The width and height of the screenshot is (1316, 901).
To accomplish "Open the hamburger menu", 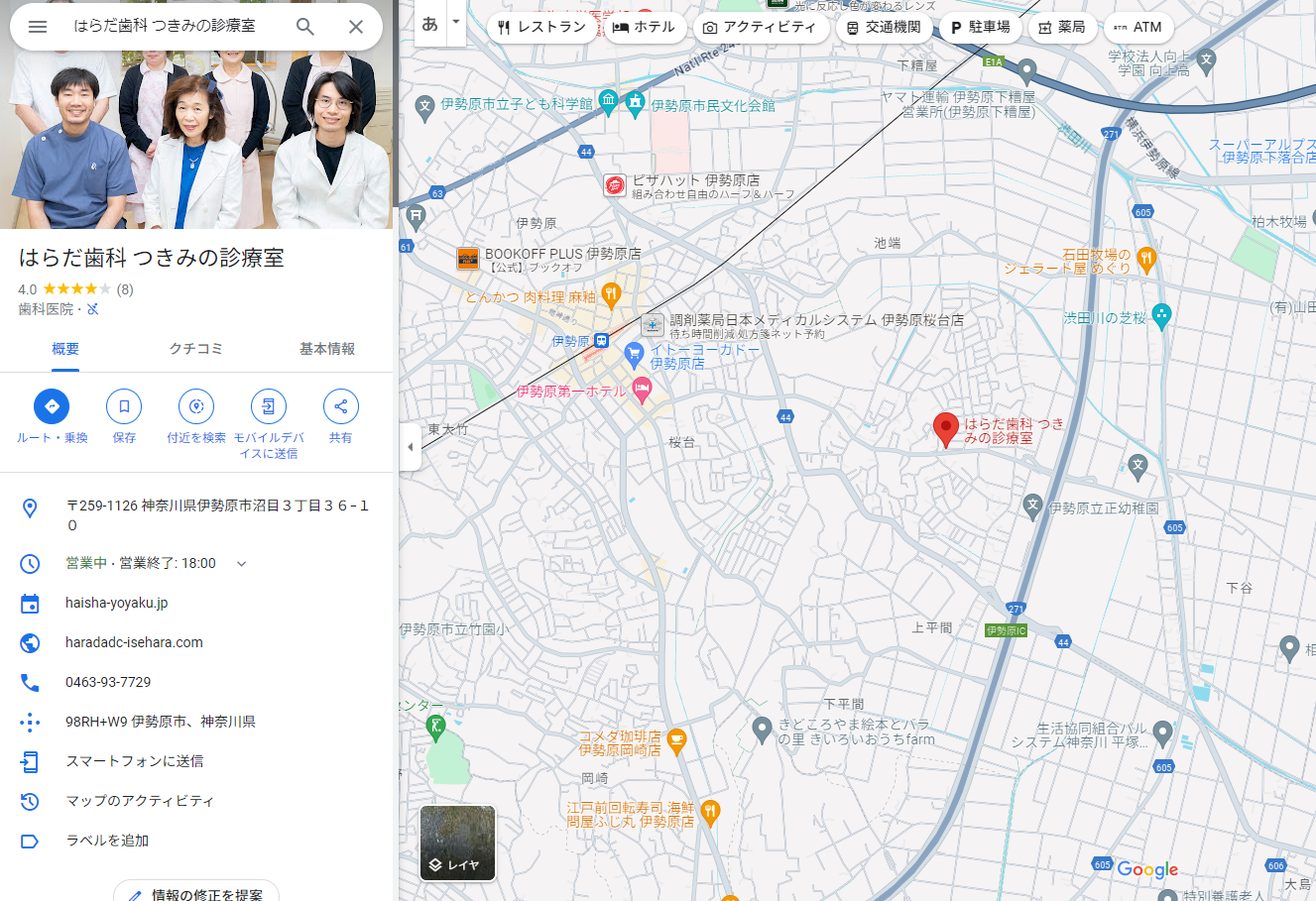I will (38, 27).
